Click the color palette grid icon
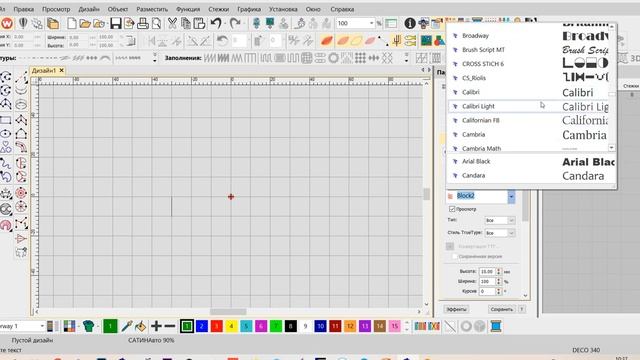The width and height of the screenshot is (640, 360). tap(69, 326)
